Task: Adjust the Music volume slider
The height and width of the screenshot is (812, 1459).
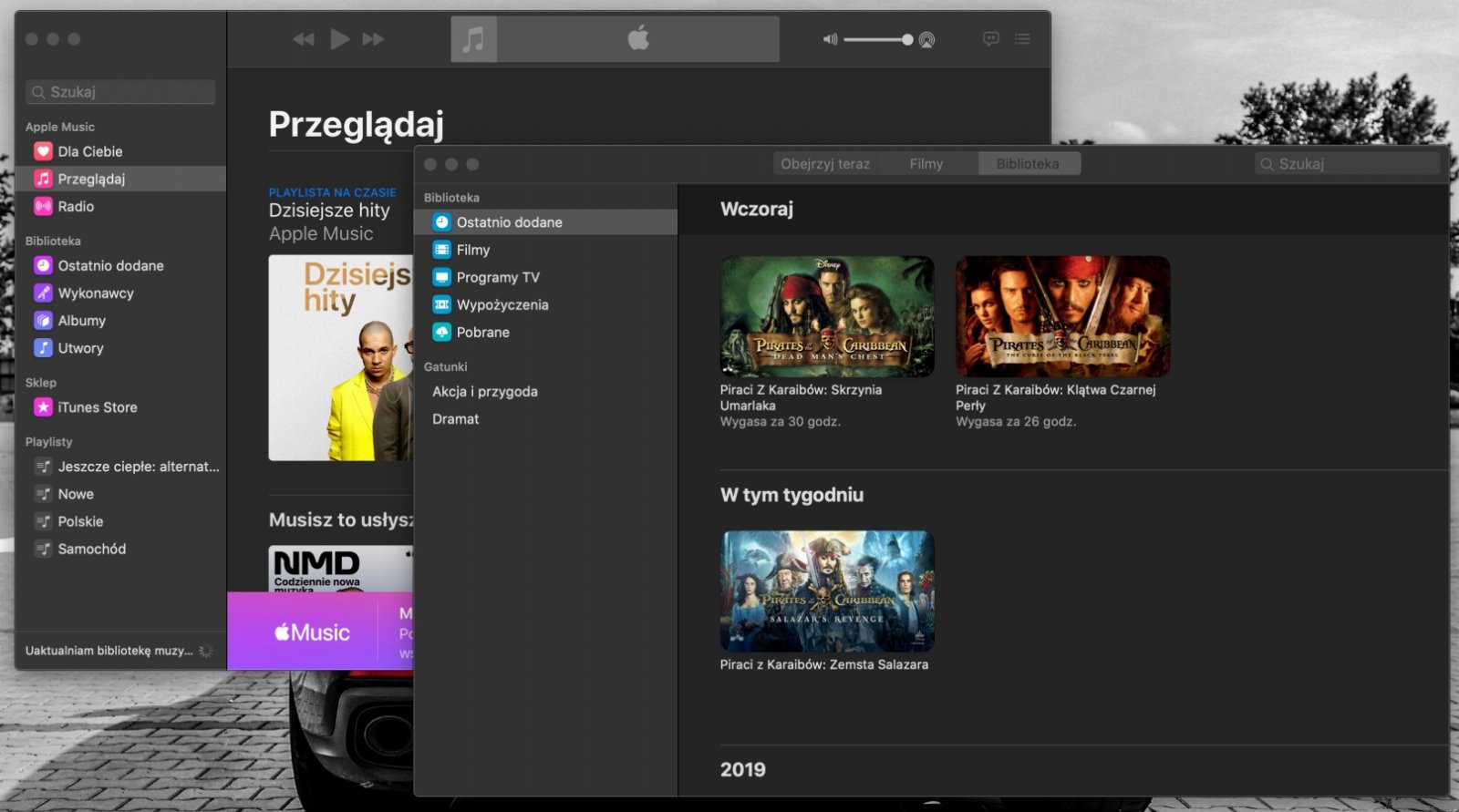Action: click(877, 39)
